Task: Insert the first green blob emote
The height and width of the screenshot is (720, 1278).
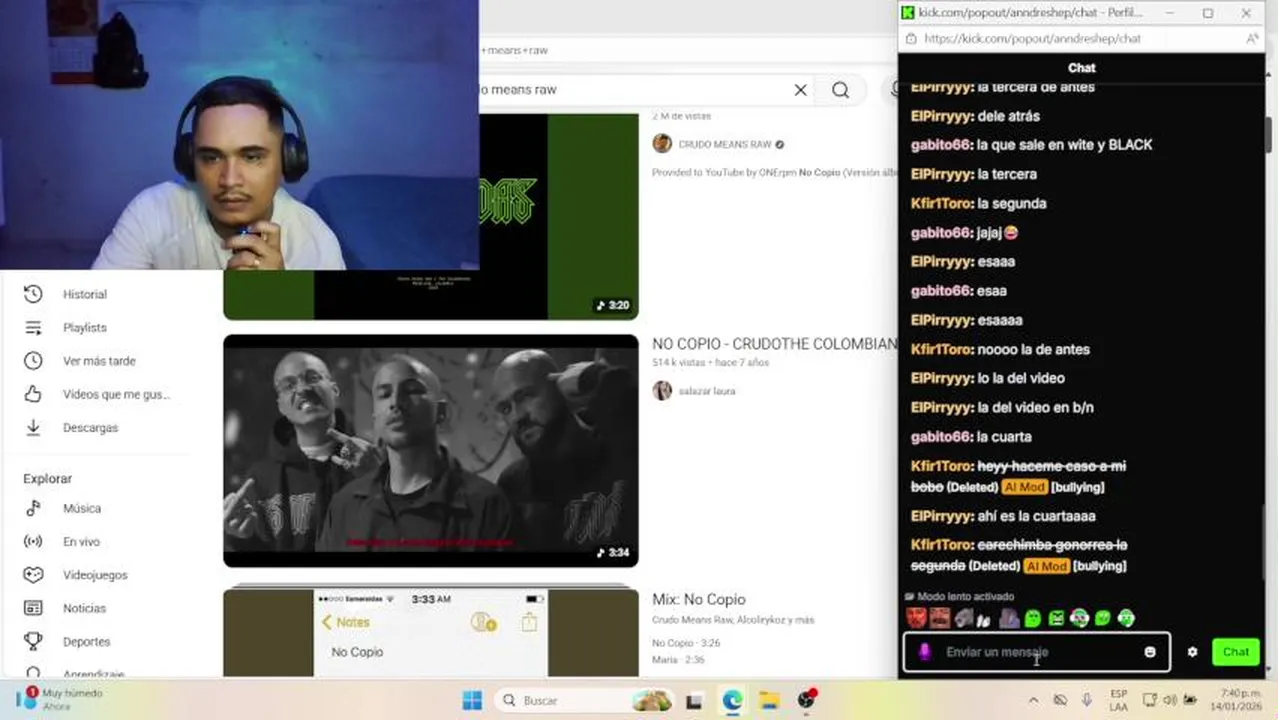Action: click(1033, 619)
